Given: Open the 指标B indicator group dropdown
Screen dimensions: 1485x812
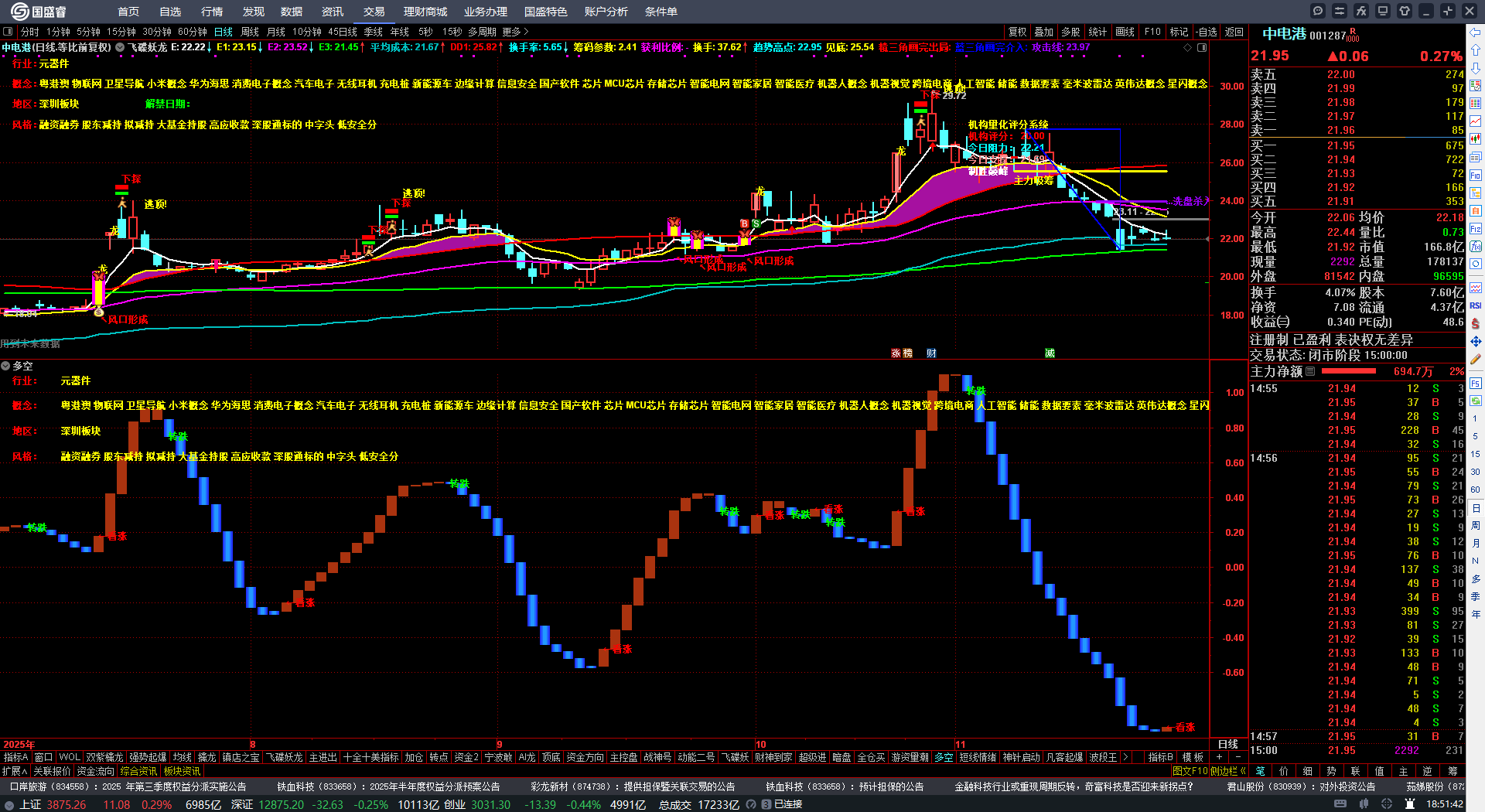Looking at the screenshot, I should point(1160,757).
